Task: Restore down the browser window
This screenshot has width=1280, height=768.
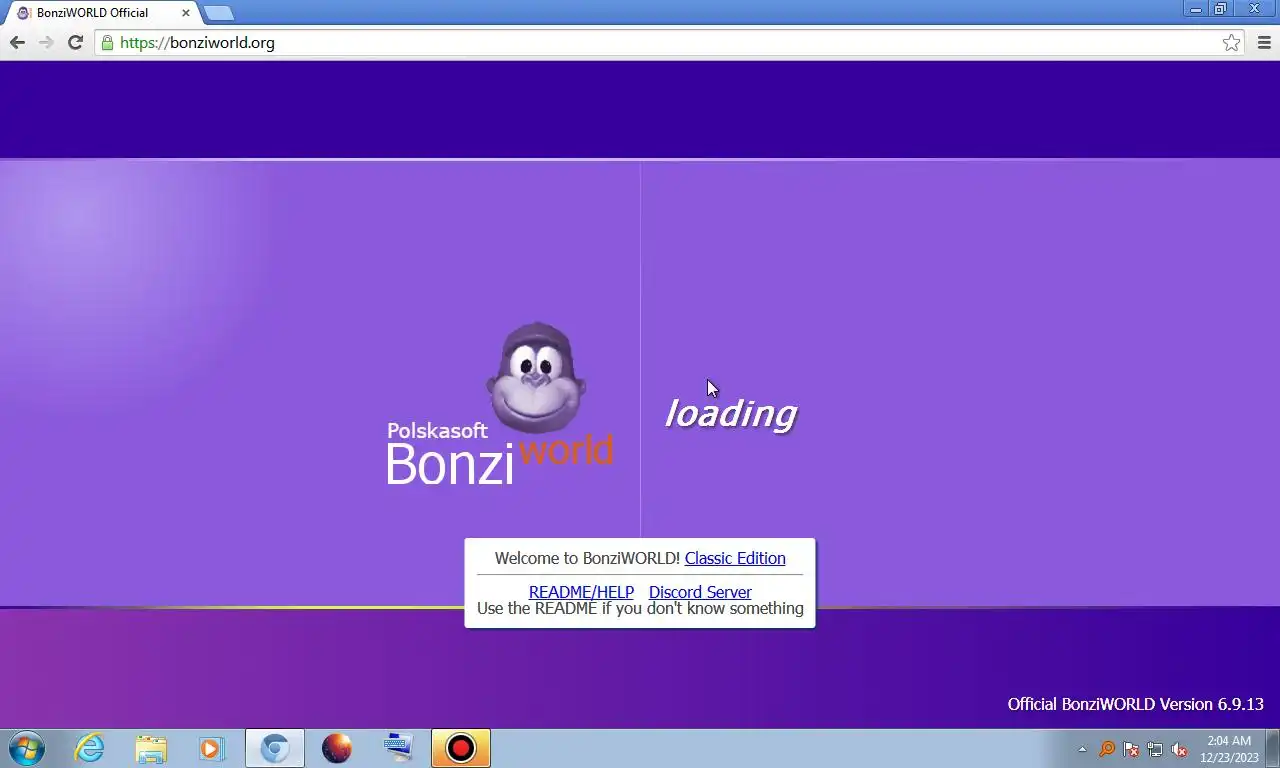Action: point(1221,8)
